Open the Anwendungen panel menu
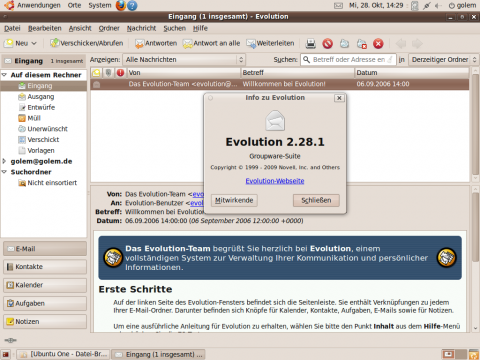The width and height of the screenshot is (480, 360). [39, 5]
